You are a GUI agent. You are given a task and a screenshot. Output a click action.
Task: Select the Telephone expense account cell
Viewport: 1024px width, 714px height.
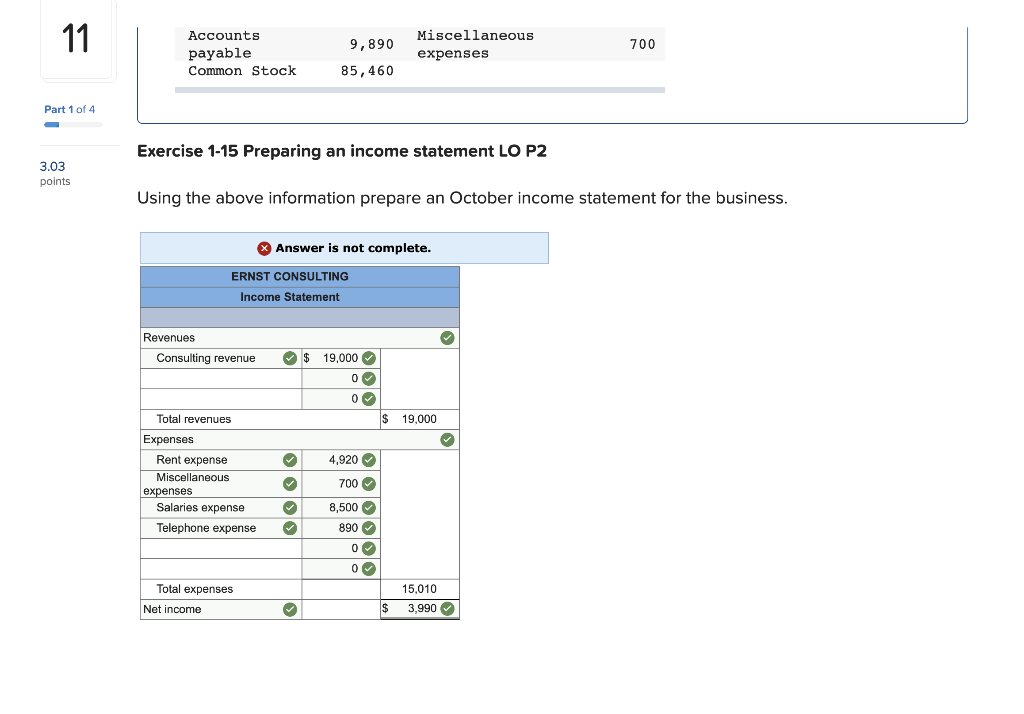click(x=221, y=528)
